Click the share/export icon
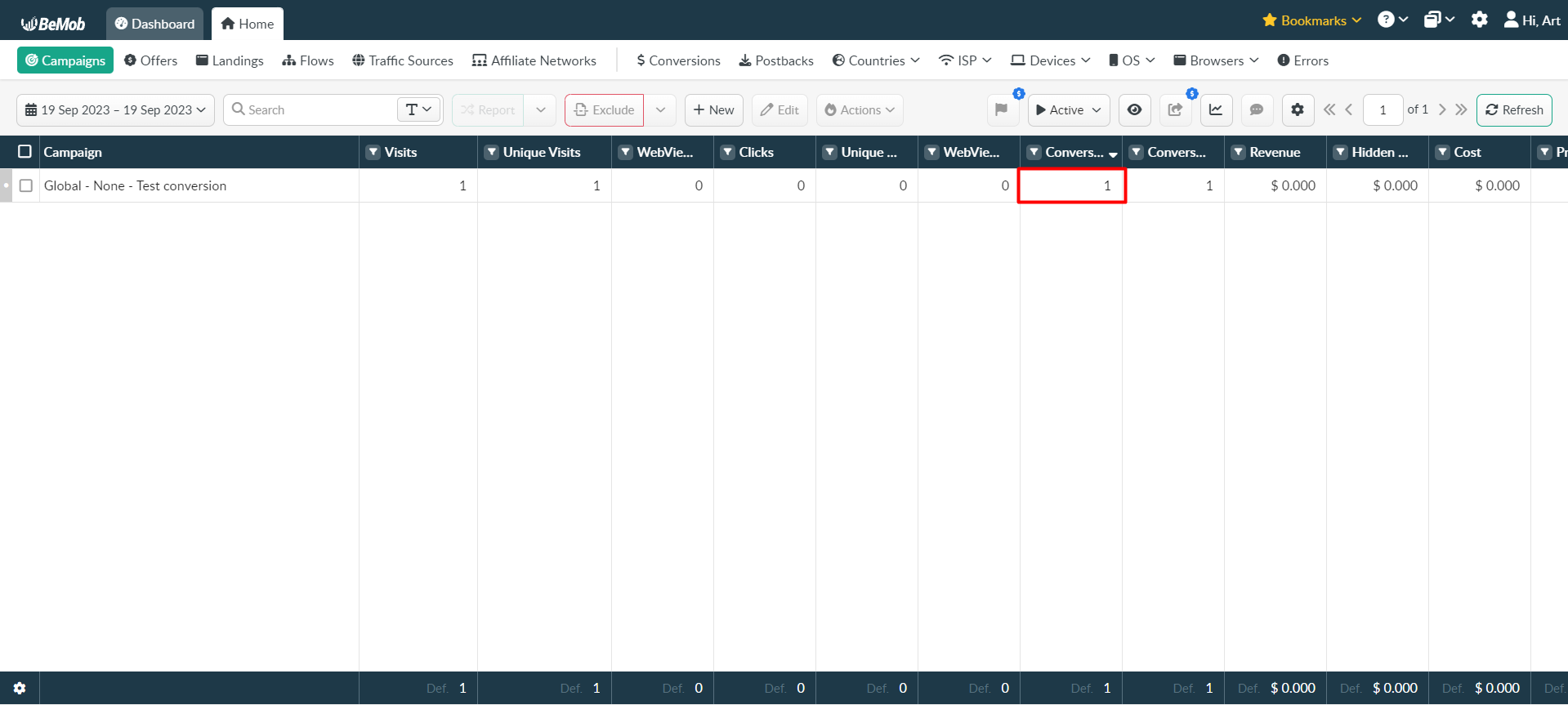Viewport: 1568px width, 705px height. (1175, 109)
